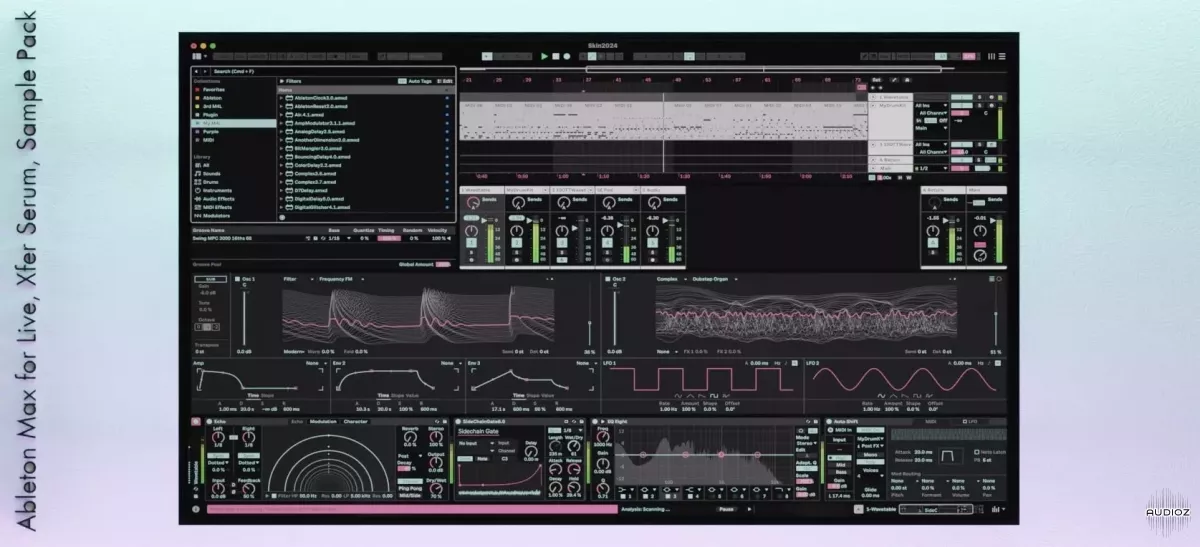
Task: Select the Favorites collection
Action: [x=214, y=90]
